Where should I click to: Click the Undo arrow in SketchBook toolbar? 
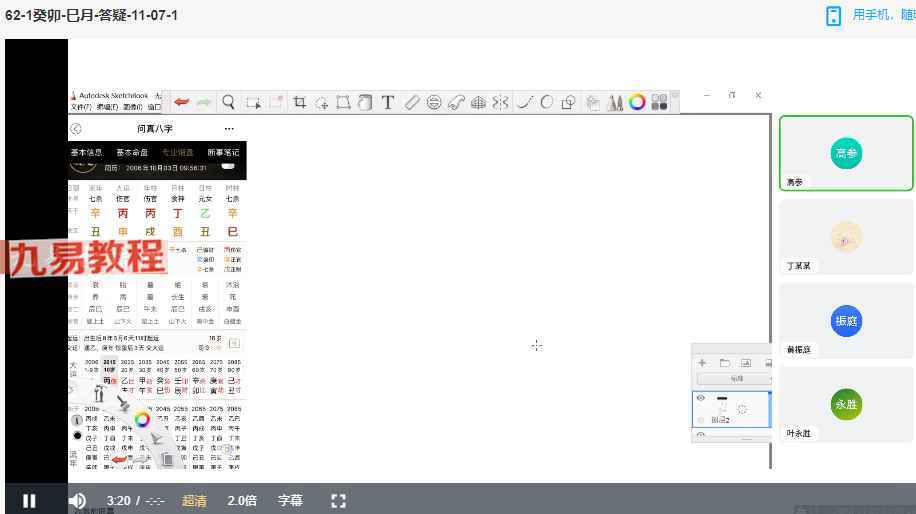pos(182,102)
